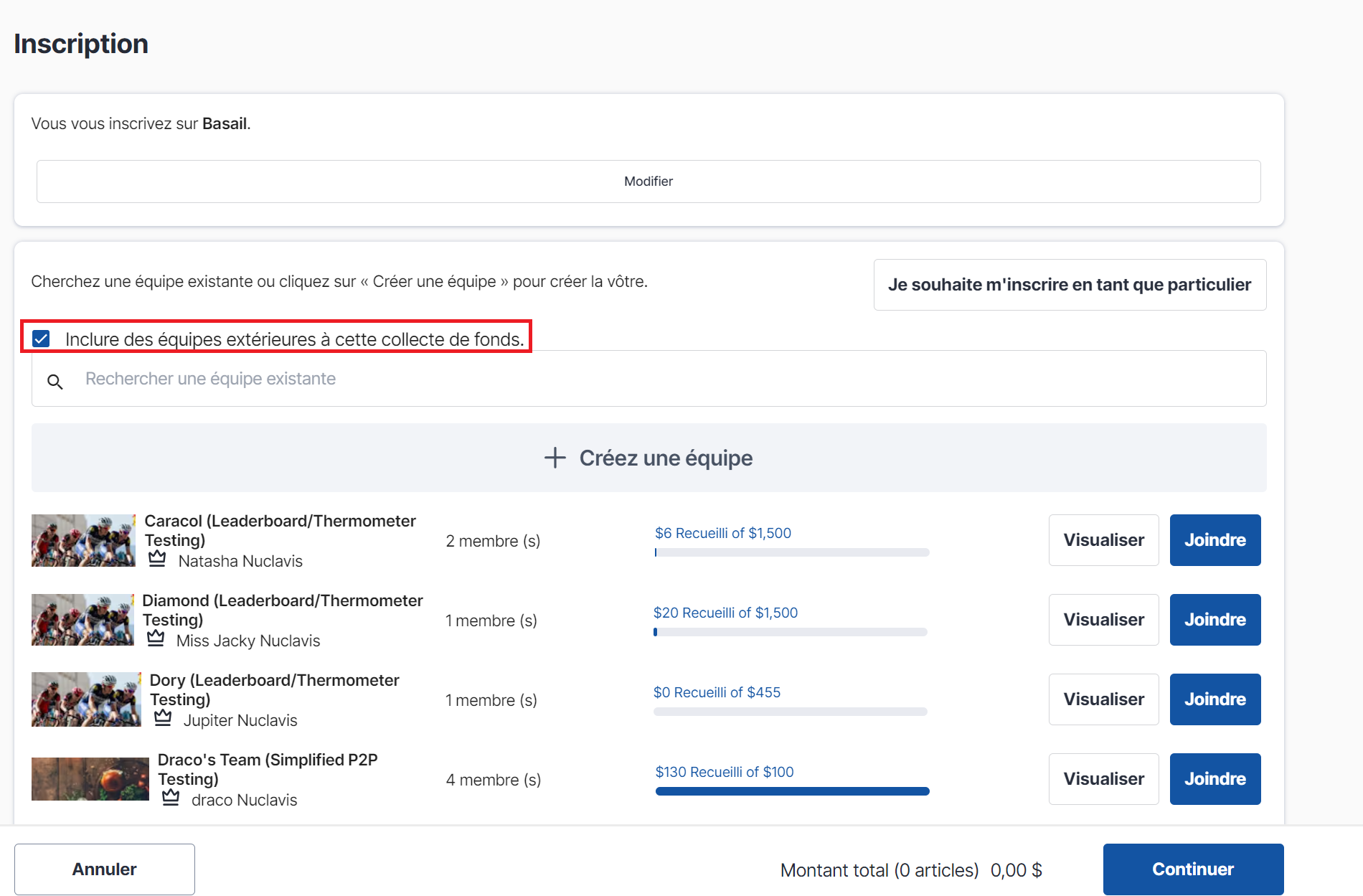
Task: Join the Caracol team
Action: click(x=1215, y=540)
